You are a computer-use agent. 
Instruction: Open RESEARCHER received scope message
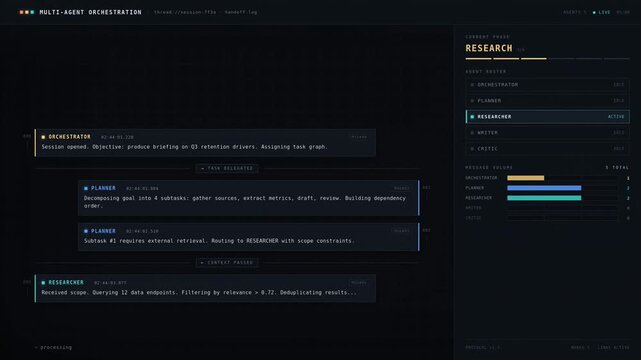coord(205,288)
